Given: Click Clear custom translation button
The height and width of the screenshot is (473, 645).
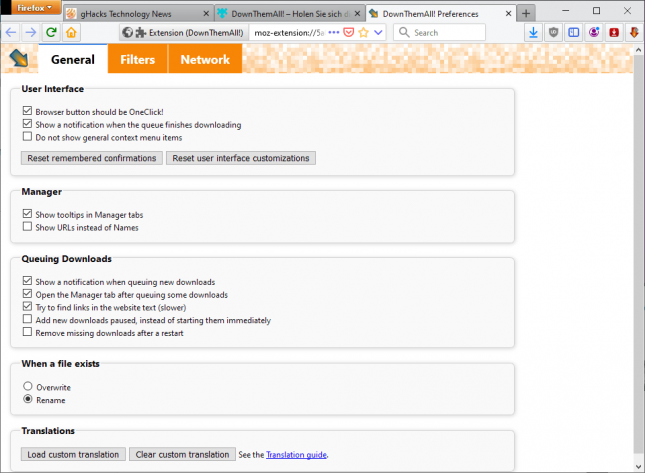Looking at the screenshot, I should click(x=182, y=454).
